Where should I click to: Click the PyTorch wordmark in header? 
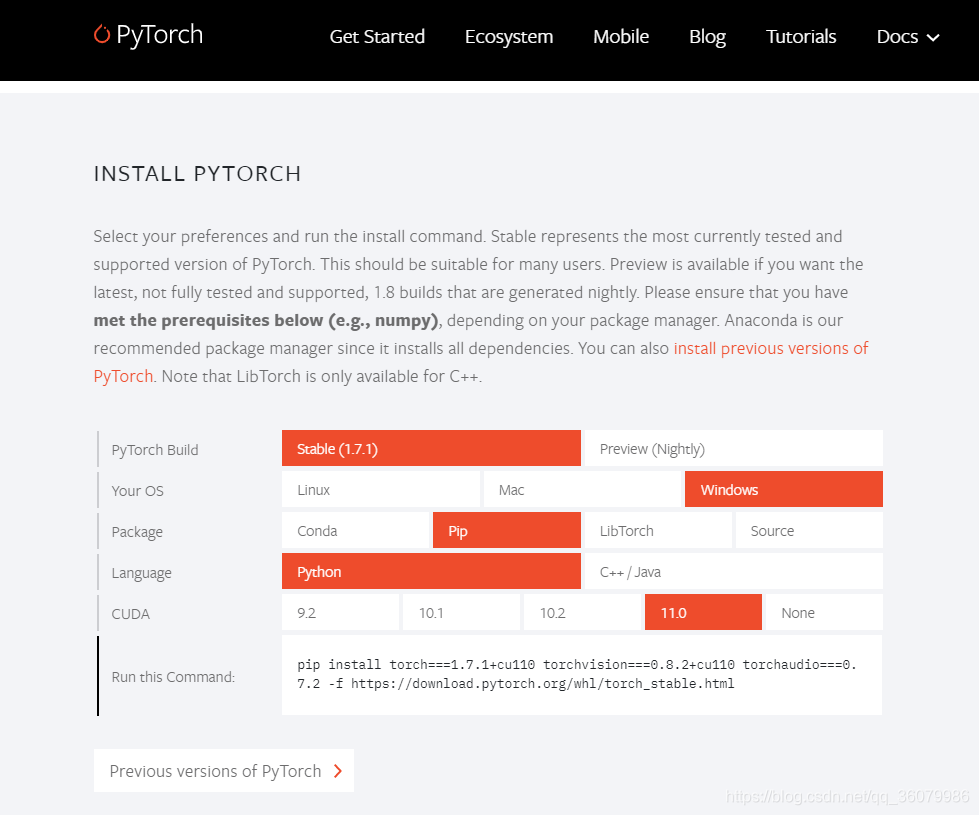click(160, 35)
